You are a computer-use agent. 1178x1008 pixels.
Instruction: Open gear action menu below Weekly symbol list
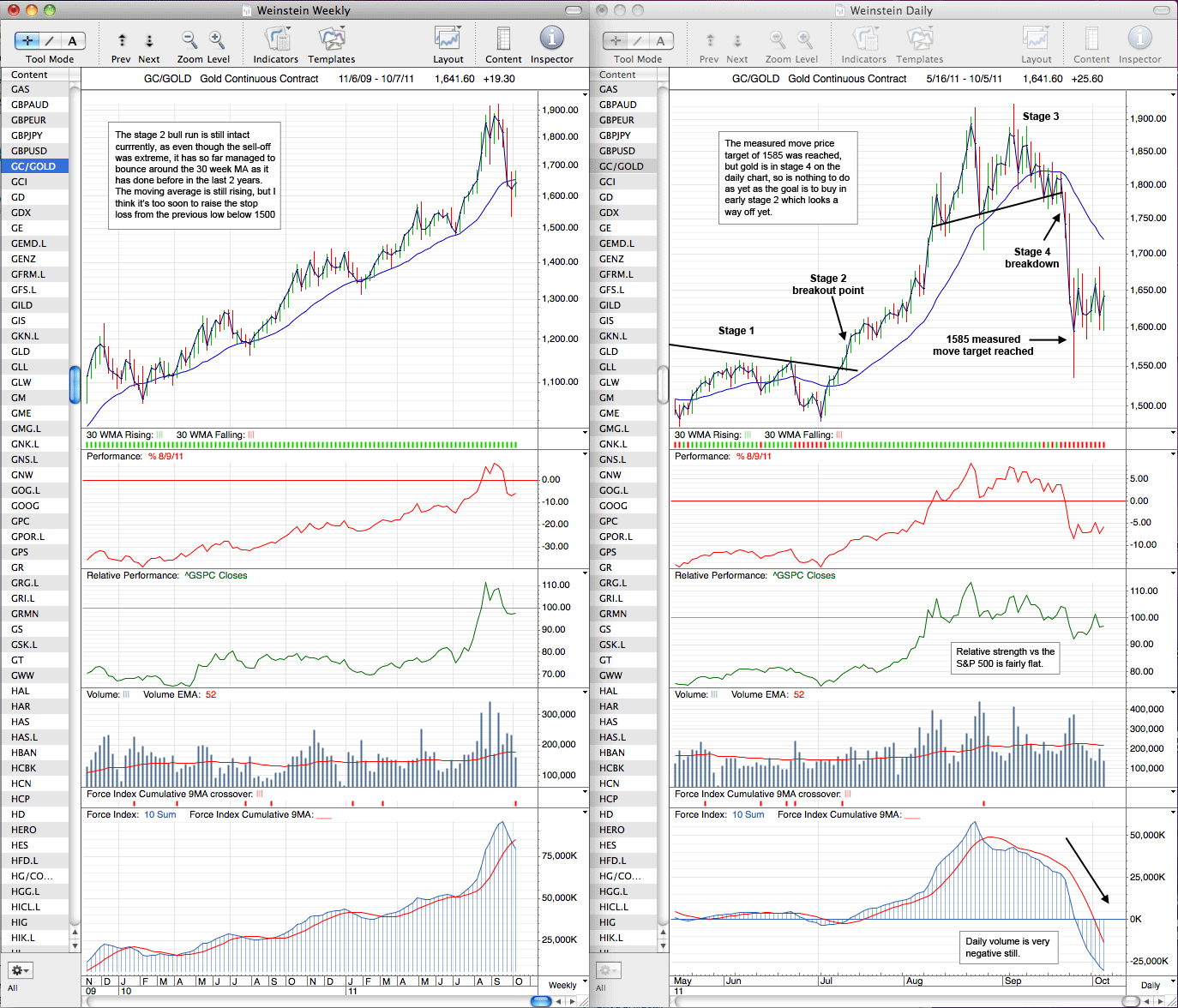pyautogui.click(x=21, y=970)
